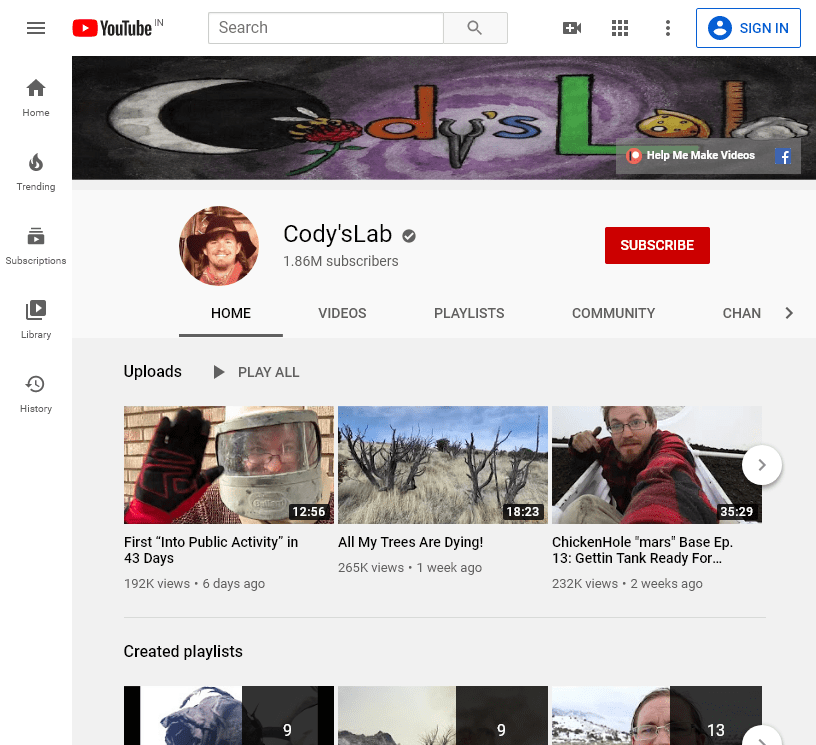The height and width of the screenshot is (745, 816).
Task: Click the 232K views 2 weeks ago text
Action: coord(627,584)
